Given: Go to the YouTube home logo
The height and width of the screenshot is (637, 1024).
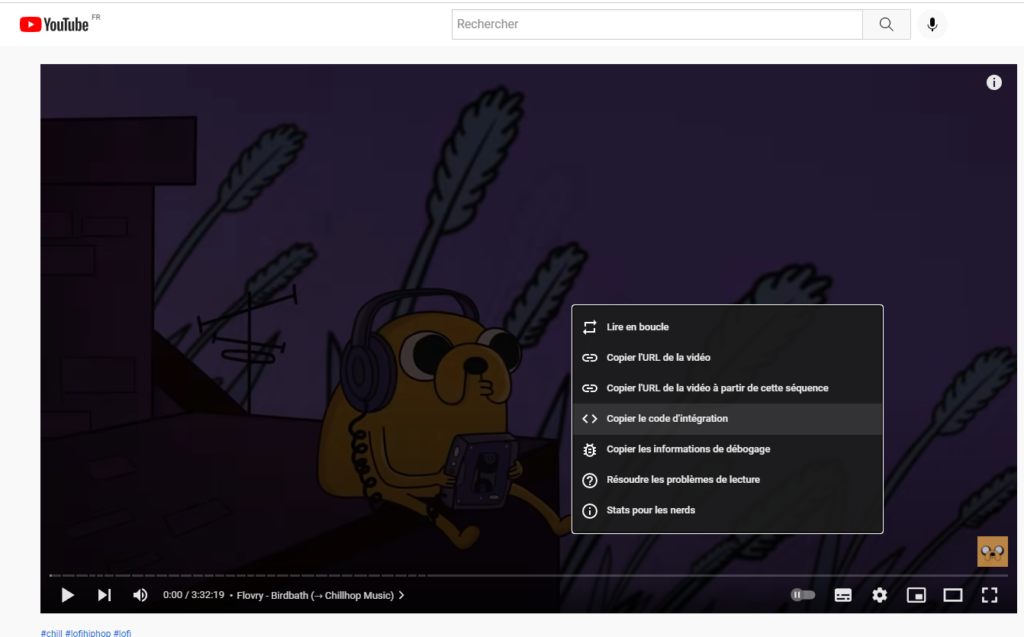Looking at the screenshot, I should pyautogui.click(x=55, y=24).
